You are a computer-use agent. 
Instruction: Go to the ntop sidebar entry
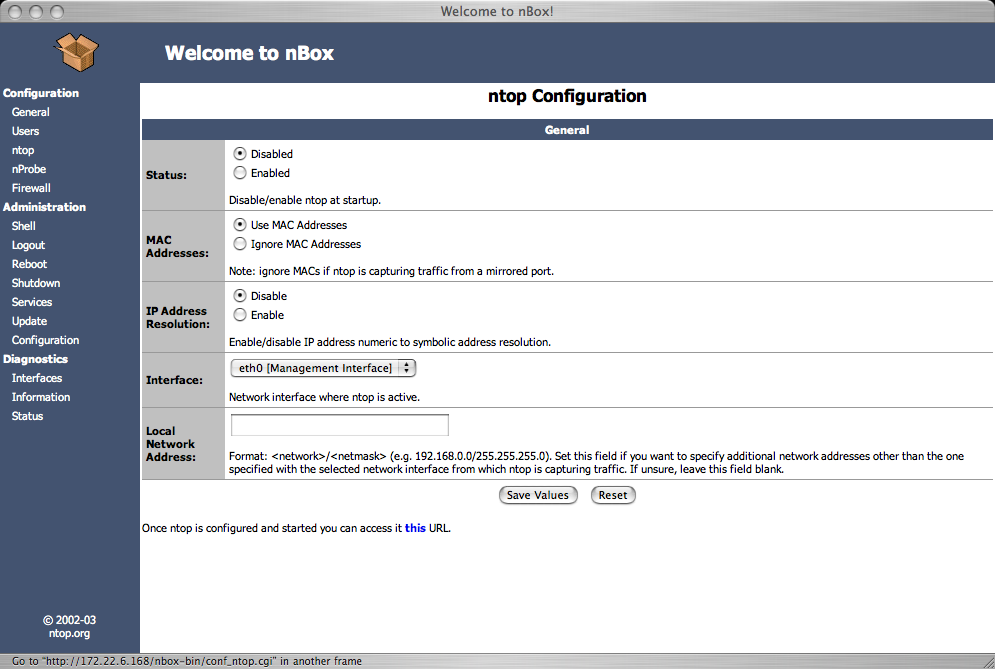pyautogui.click(x=23, y=150)
